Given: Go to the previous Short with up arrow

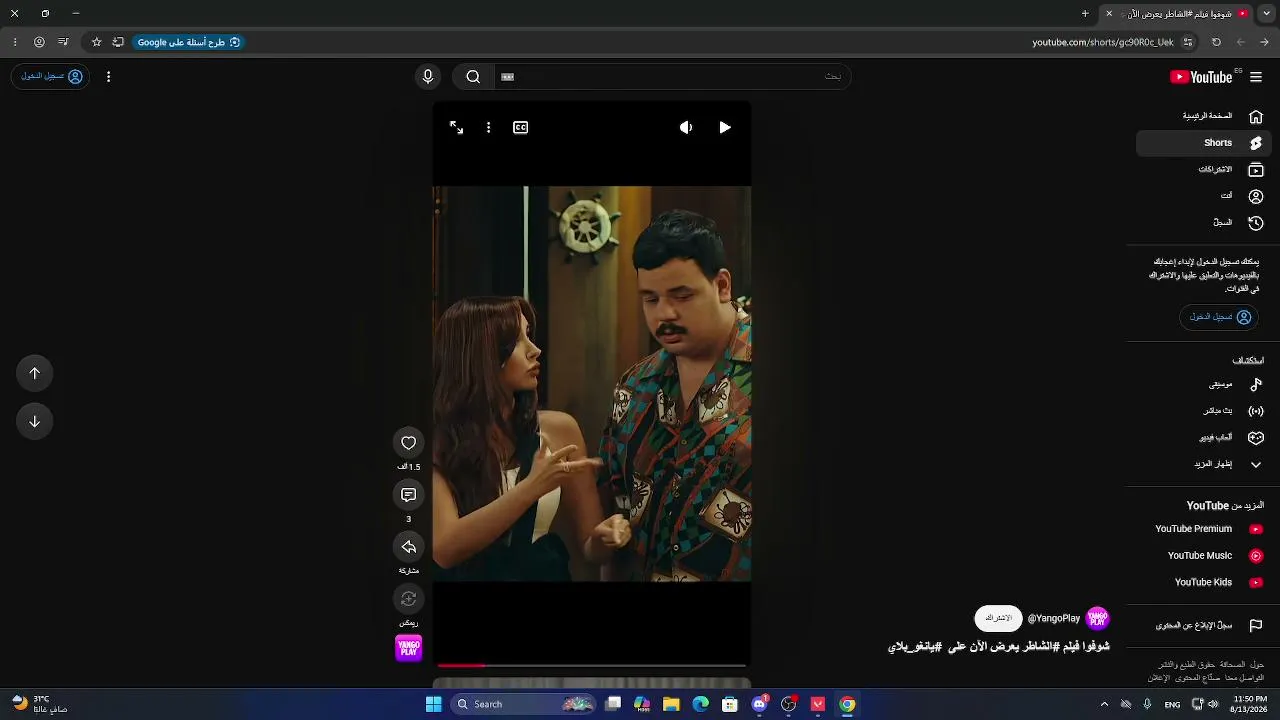Looking at the screenshot, I should (x=34, y=373).
